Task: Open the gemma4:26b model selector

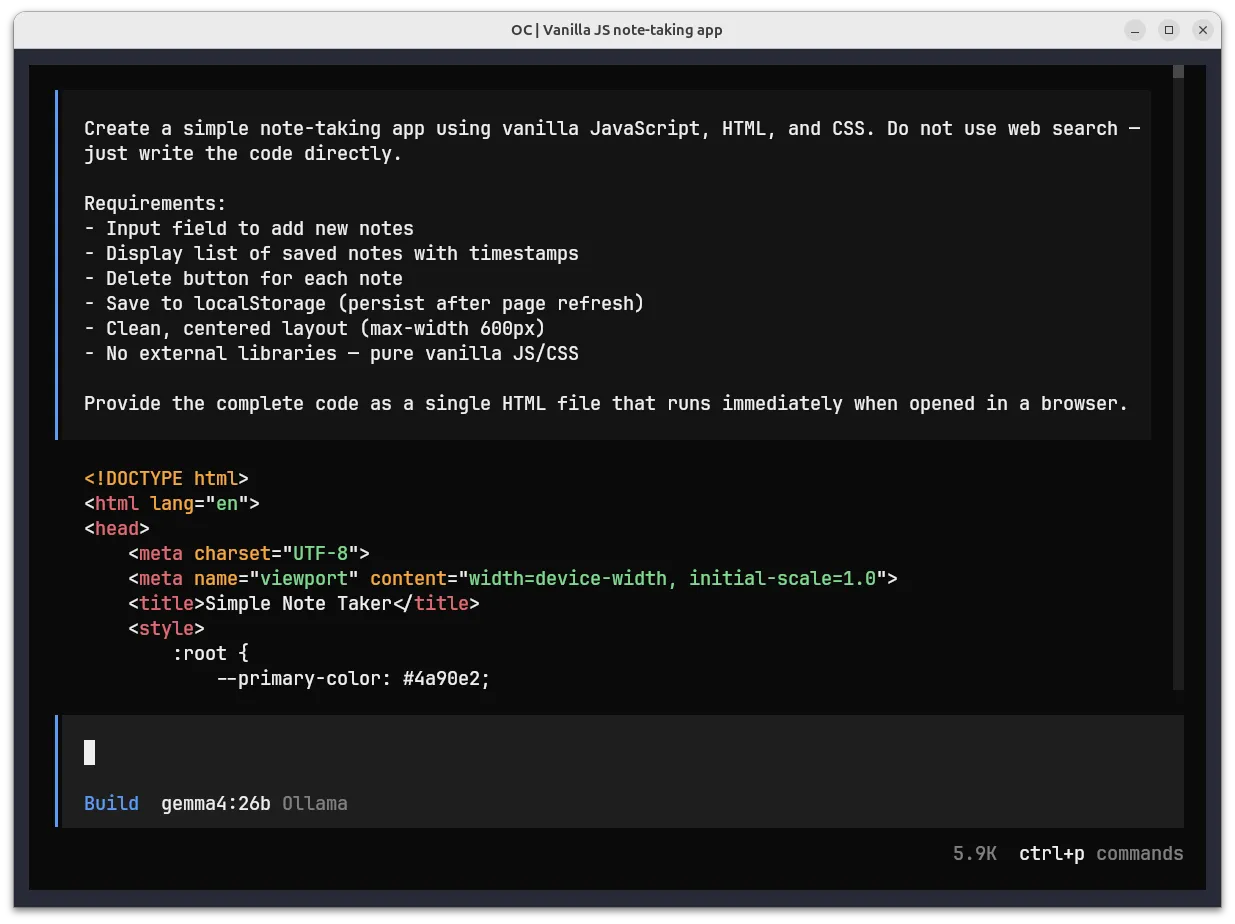Action: (216, 803)
